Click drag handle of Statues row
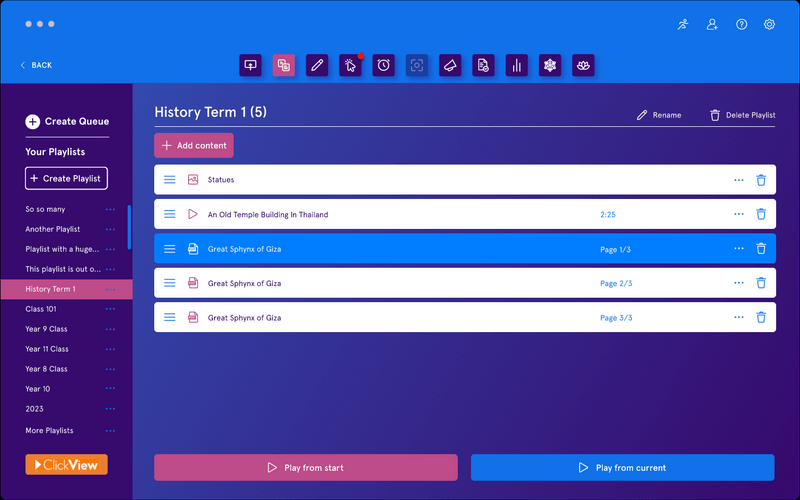 point(169,180)
